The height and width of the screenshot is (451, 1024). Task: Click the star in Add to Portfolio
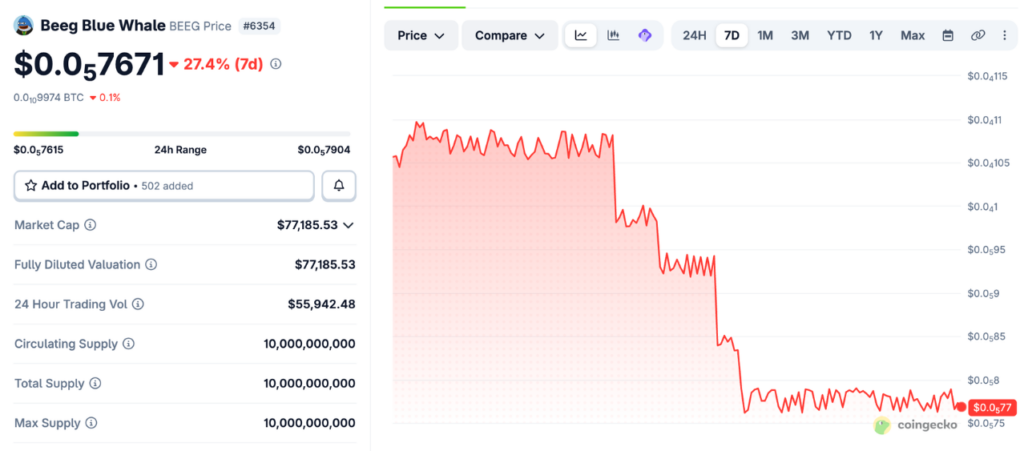point(31,186)
